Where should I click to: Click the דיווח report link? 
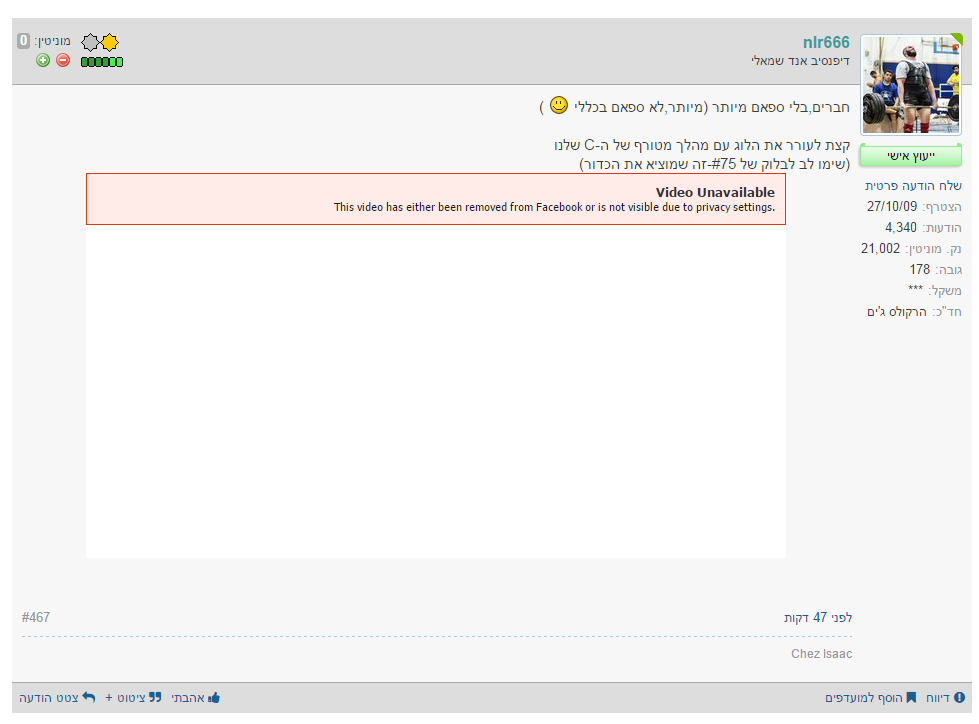point(938,698)
